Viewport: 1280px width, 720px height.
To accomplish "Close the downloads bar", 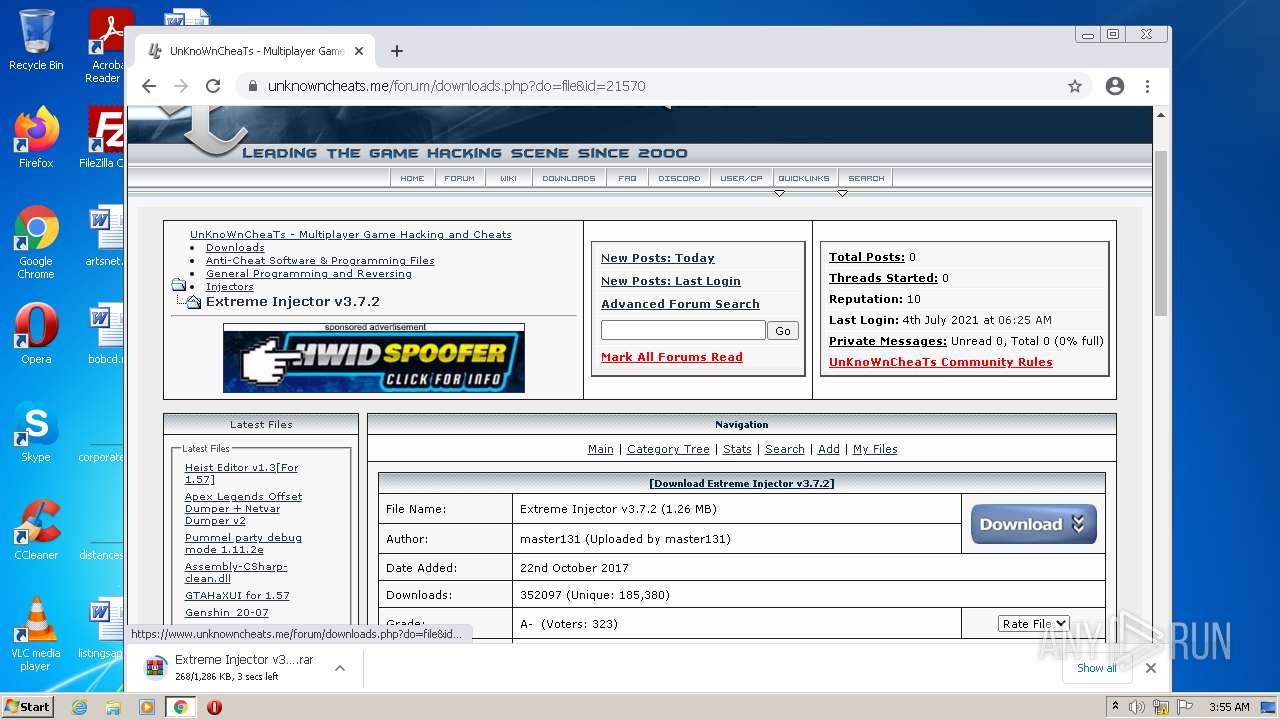I will tap(1151, 668).
